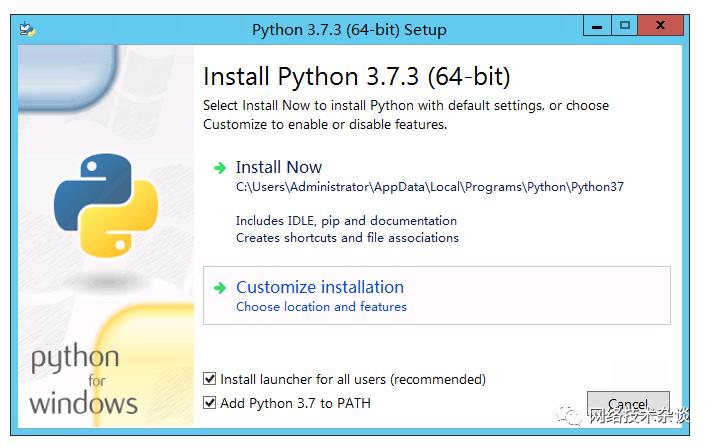Click the window title 'Python 3.7.3 (64-bit) Setup'
This screenshot has width=713, height=446.
(x=349, y=30)
